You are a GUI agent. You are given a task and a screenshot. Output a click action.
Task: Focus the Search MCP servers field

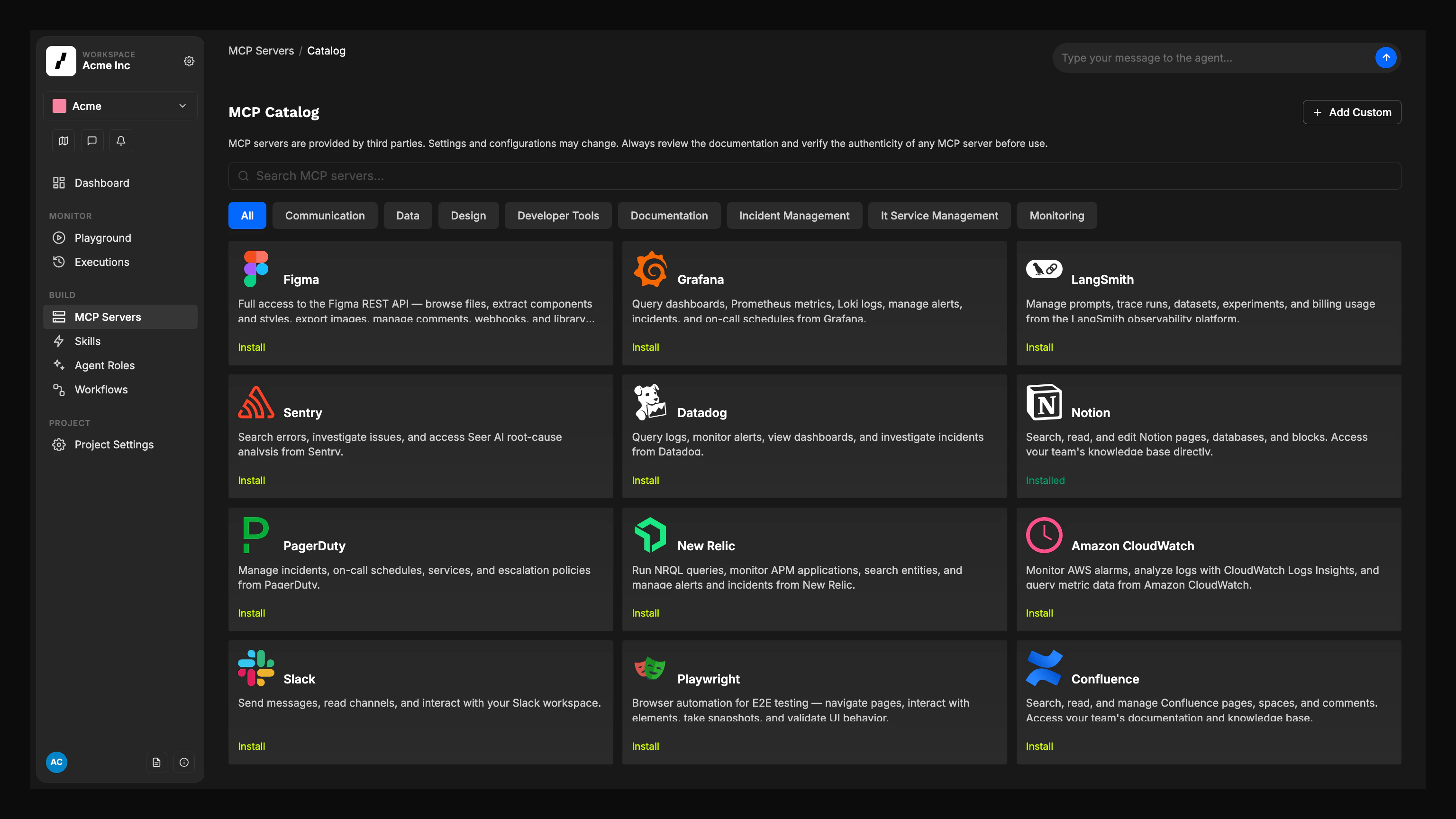[x=814, y=176]
